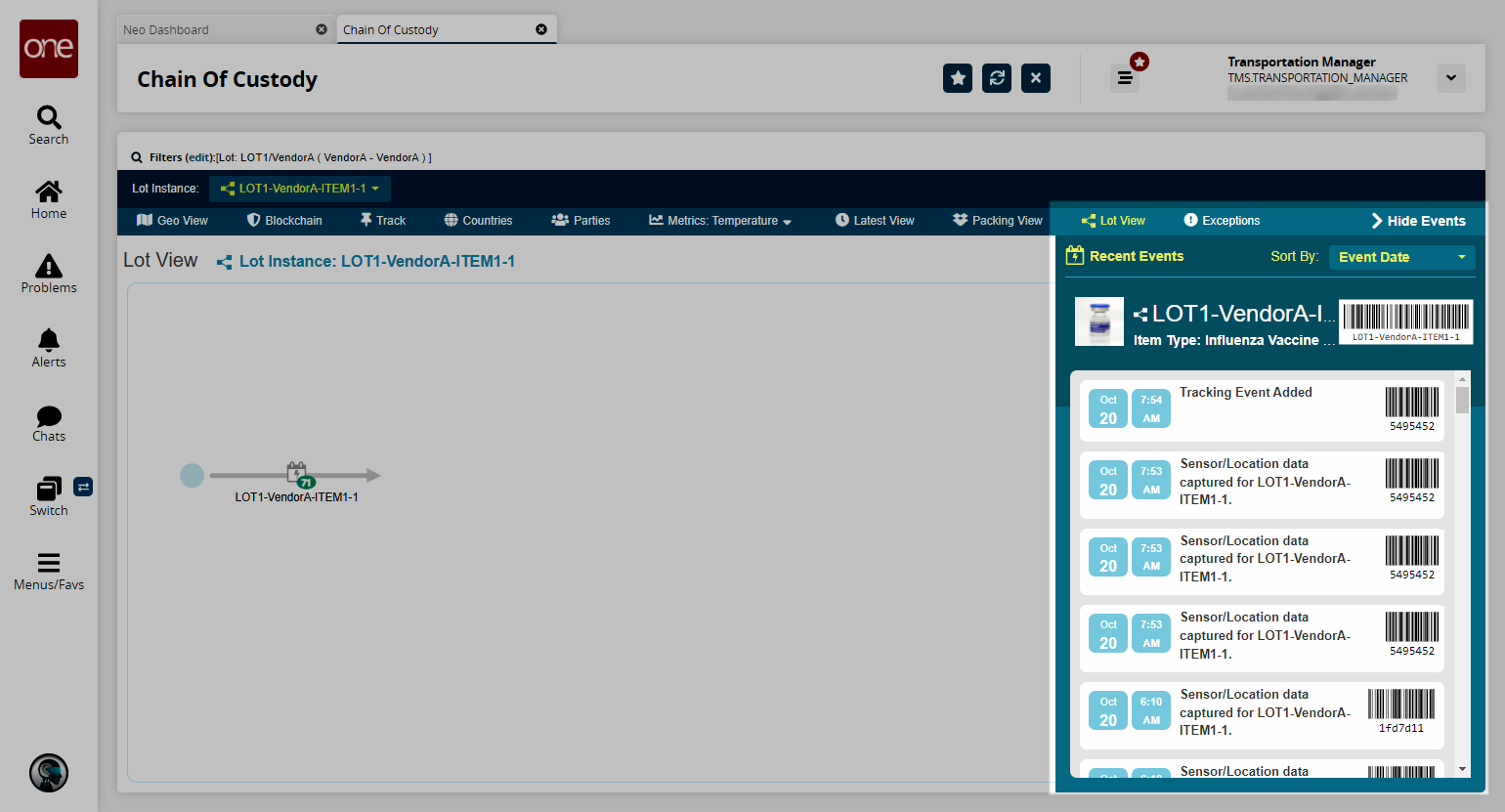Screen dimensions: 1505x812
Task: Open the Blockchain view tab
Action: [284, 221]
